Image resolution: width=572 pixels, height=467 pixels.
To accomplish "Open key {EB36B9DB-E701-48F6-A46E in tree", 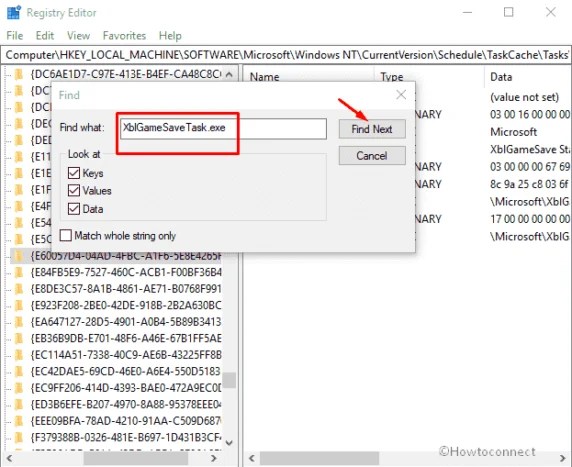I will 126,339.
